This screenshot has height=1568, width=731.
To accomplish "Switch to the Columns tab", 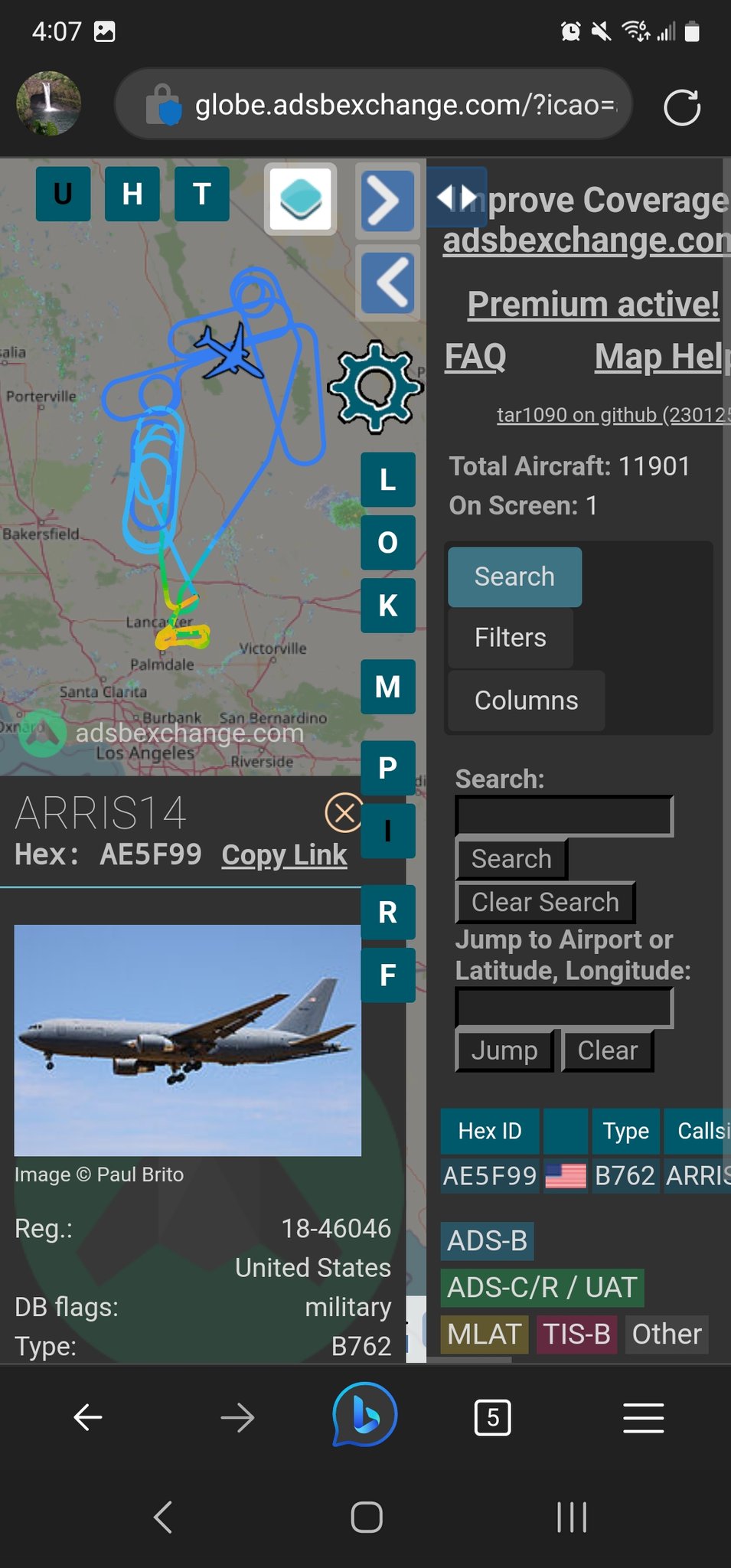I will coord(527,701).
